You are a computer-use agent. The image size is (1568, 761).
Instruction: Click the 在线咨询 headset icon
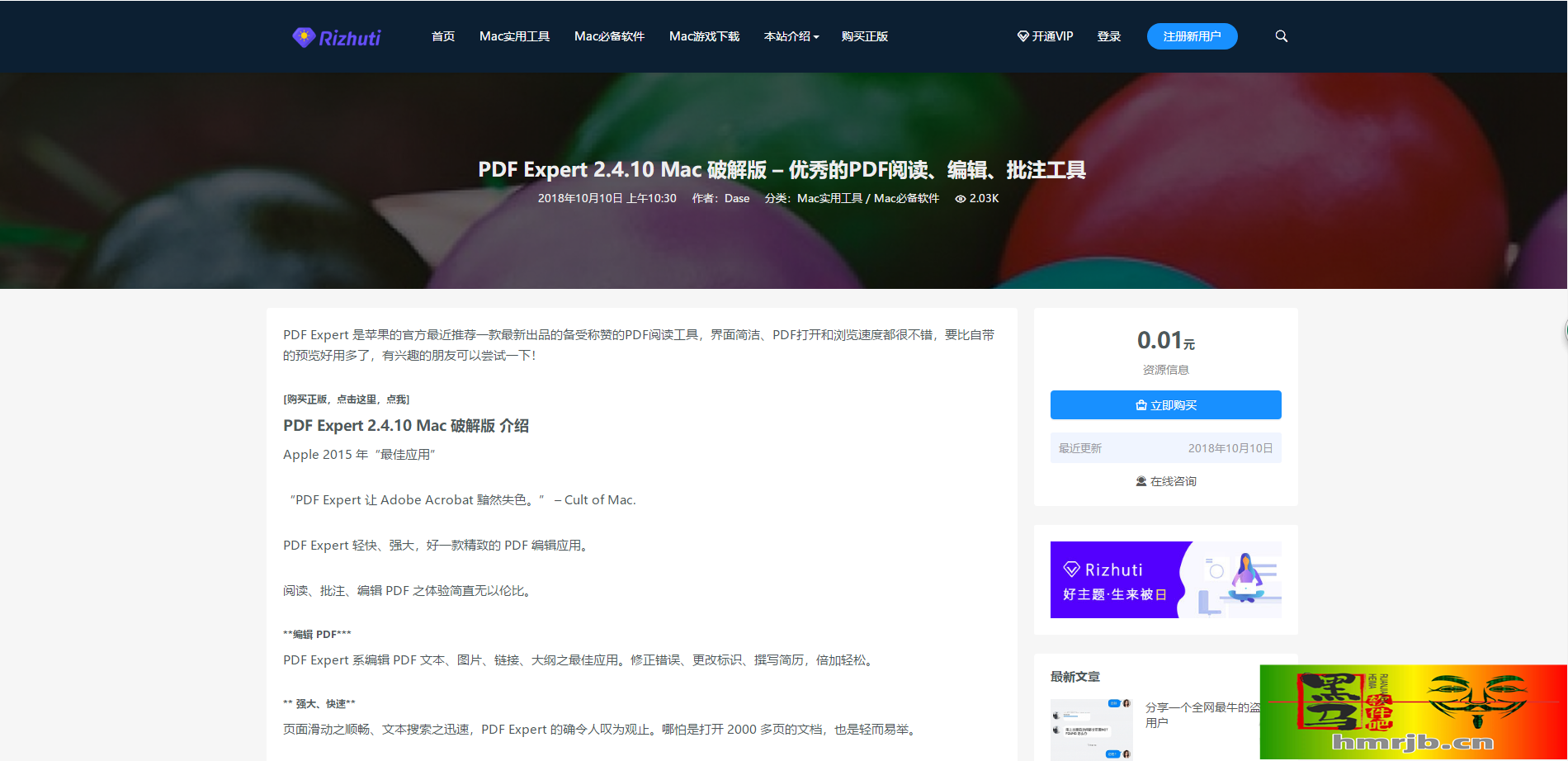1141,481
